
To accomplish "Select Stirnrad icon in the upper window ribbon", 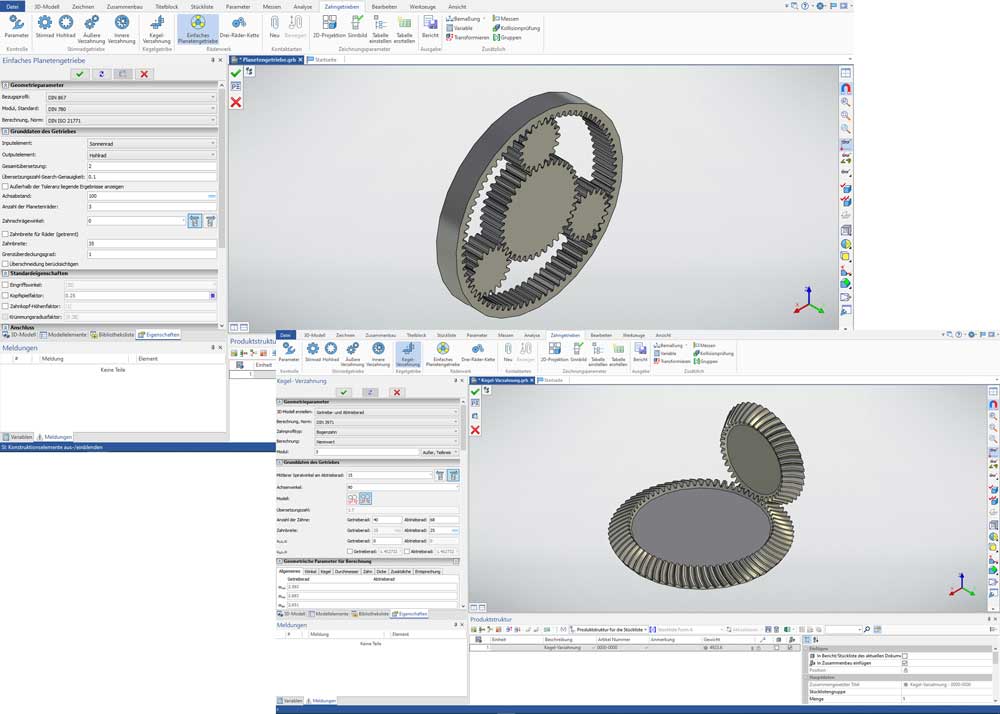I will tap(45, 27).
